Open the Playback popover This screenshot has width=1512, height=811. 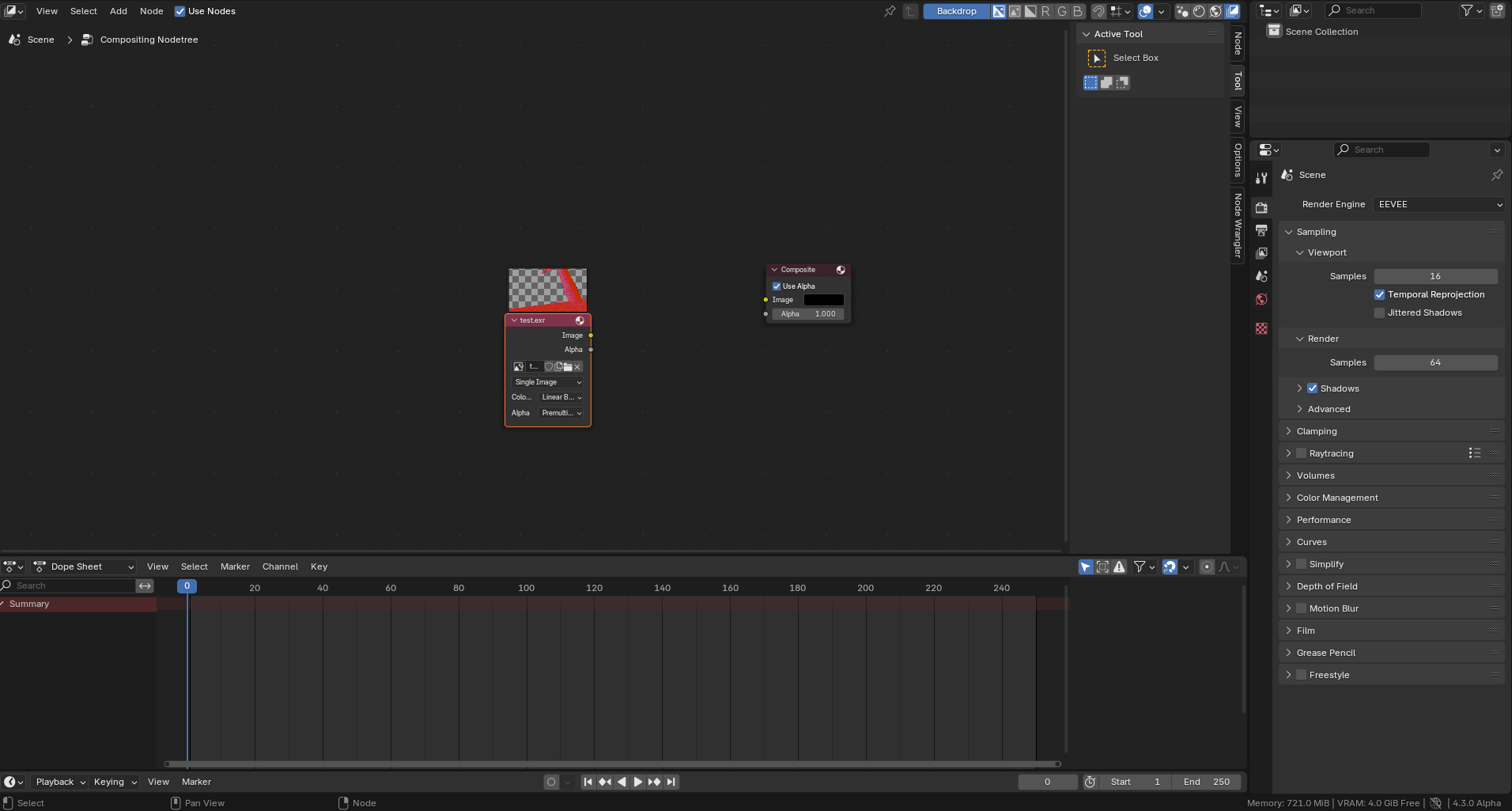[x=60, y=782]
